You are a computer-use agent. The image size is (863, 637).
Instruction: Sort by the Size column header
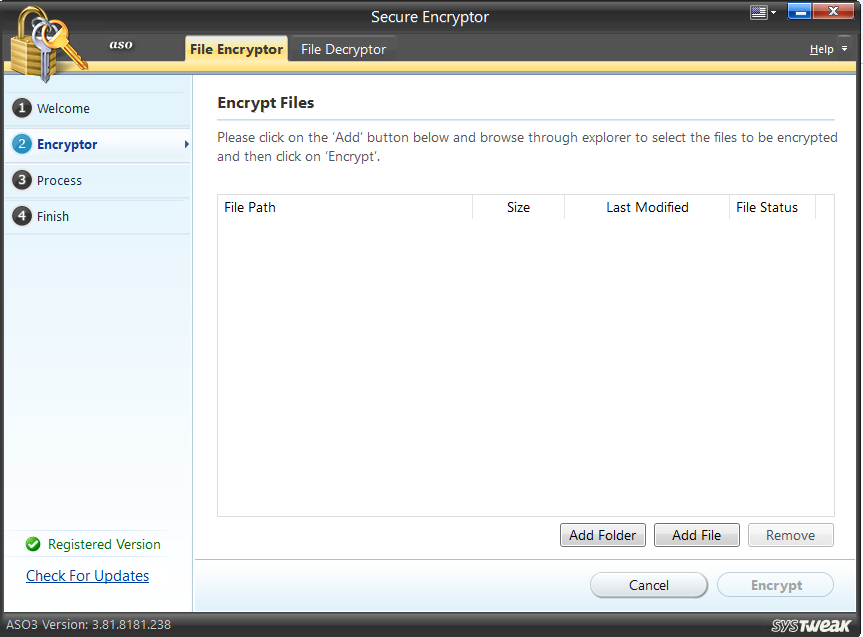coord(518,207)
